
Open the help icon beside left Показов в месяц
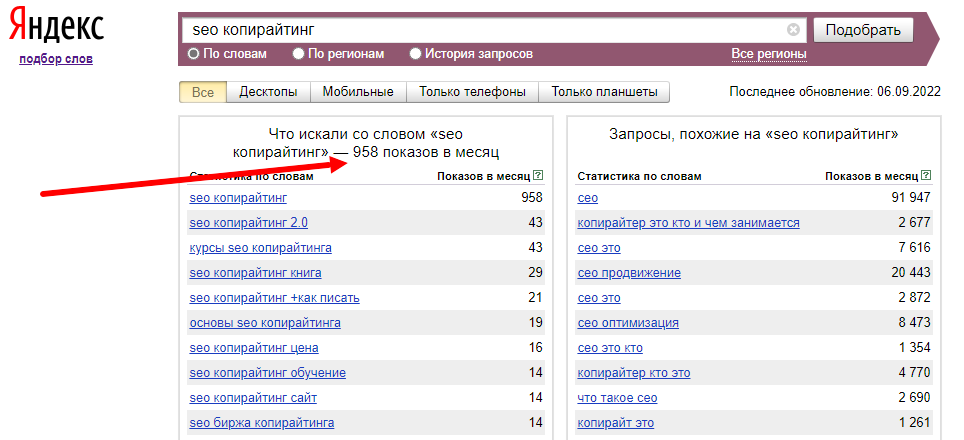pos(539,176)
